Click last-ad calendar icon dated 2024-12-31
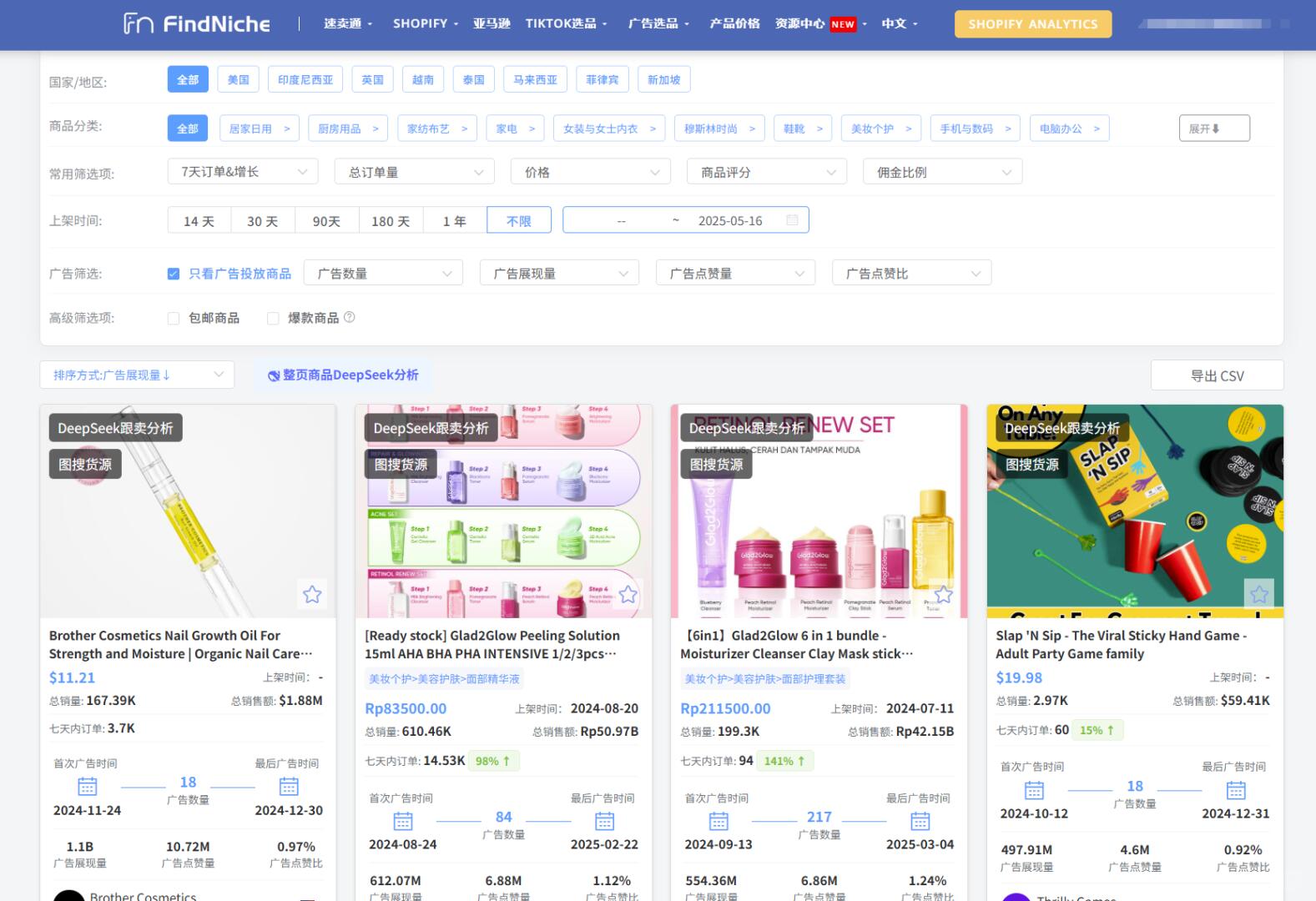The width and height of the screenshot is (1316, 901). (1236, 789)
